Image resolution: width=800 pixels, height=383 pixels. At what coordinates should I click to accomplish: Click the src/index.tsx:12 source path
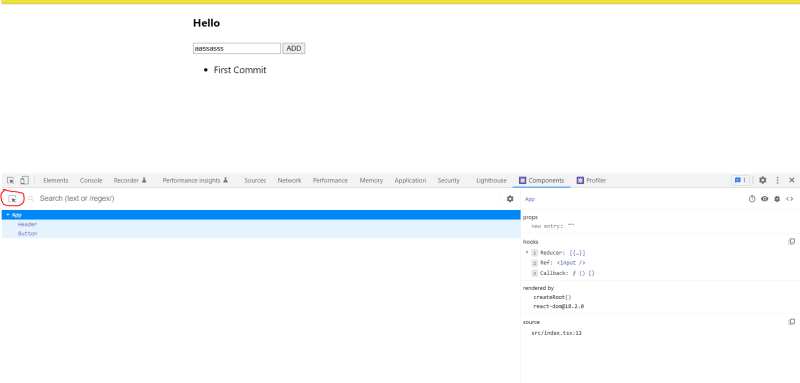[x=557, y=333]
